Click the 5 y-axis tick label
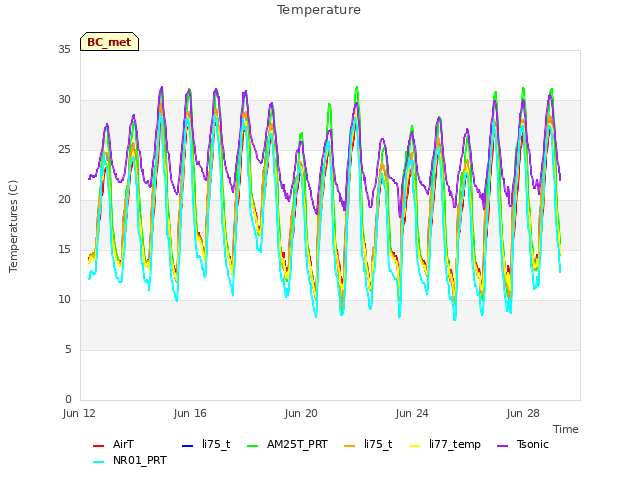This screenshot has height=480, width=640. point(68,349)
